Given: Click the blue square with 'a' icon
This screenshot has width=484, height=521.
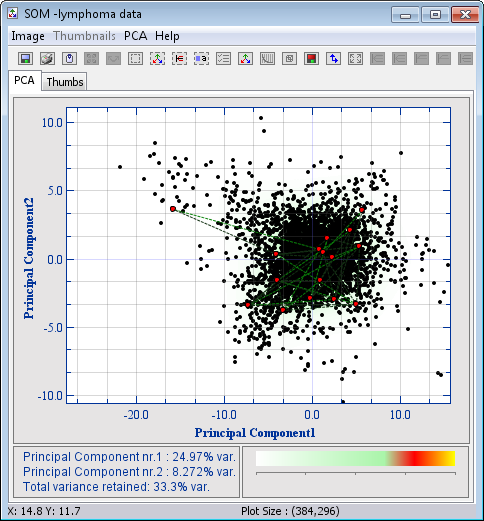Looking at the screenshot, I should coord(201,59).
